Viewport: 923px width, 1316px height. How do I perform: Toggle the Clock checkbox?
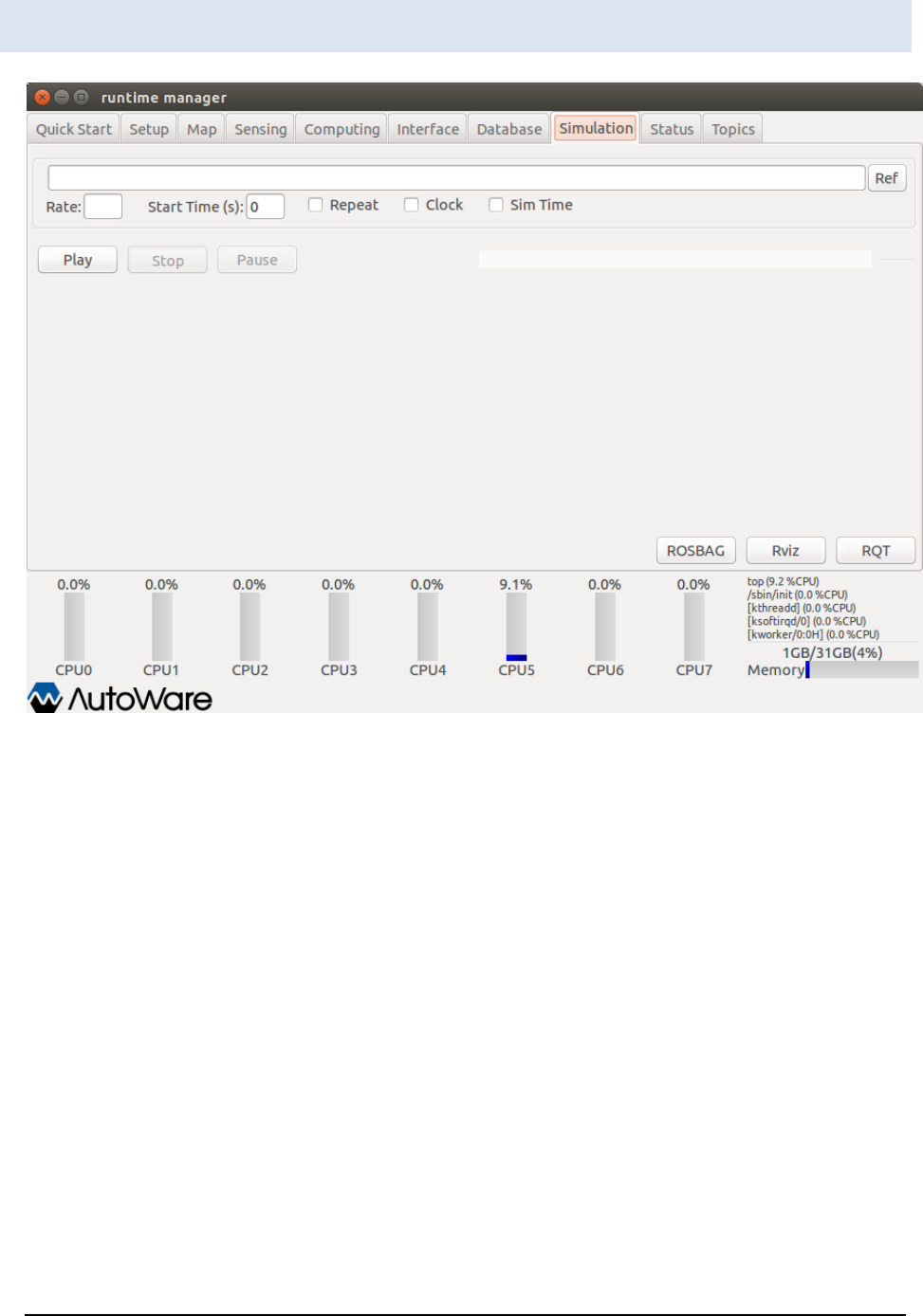pyautogui.click(x=411, y=205)
